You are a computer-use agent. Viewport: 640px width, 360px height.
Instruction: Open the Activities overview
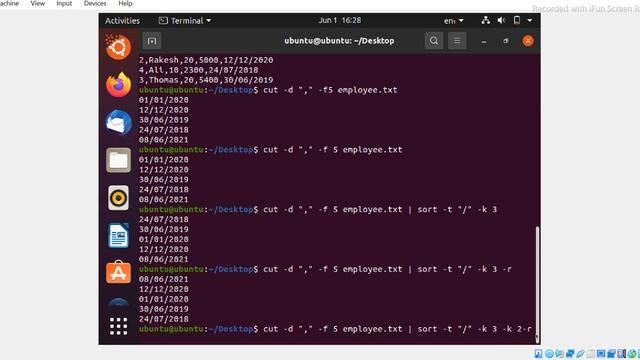point(122,20)
